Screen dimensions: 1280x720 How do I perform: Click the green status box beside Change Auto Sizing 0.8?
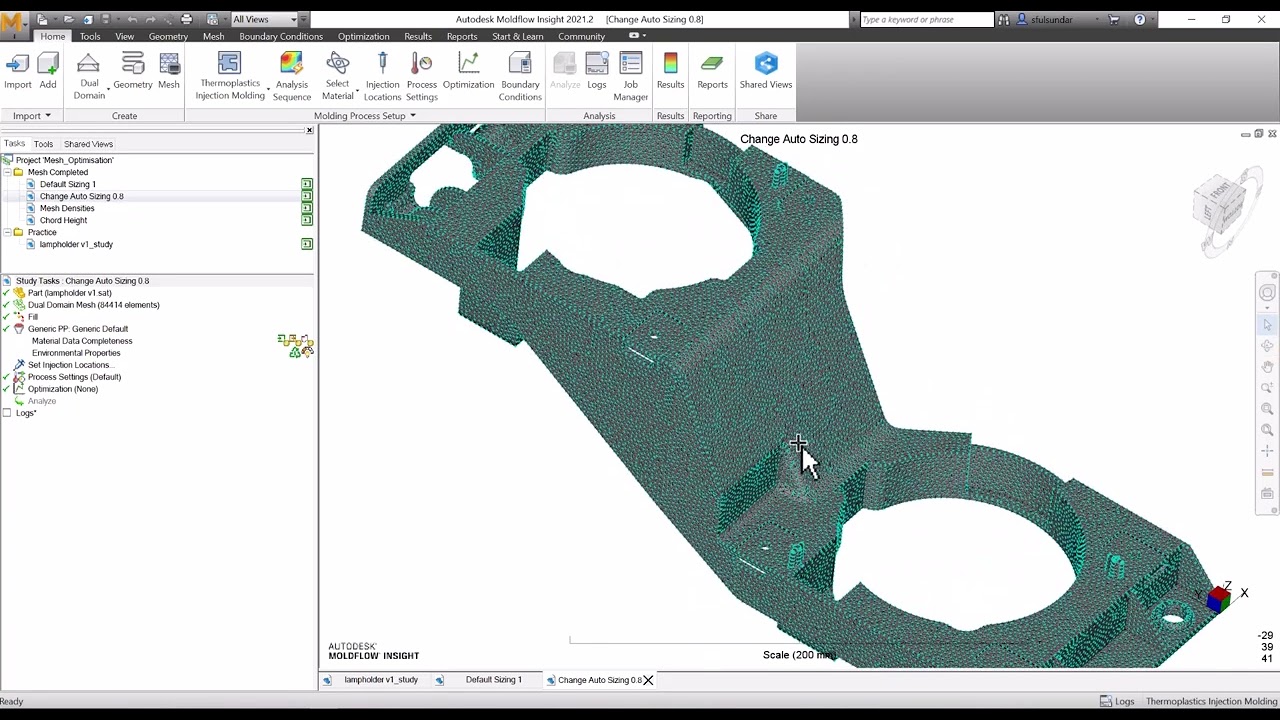coord(307,196)
